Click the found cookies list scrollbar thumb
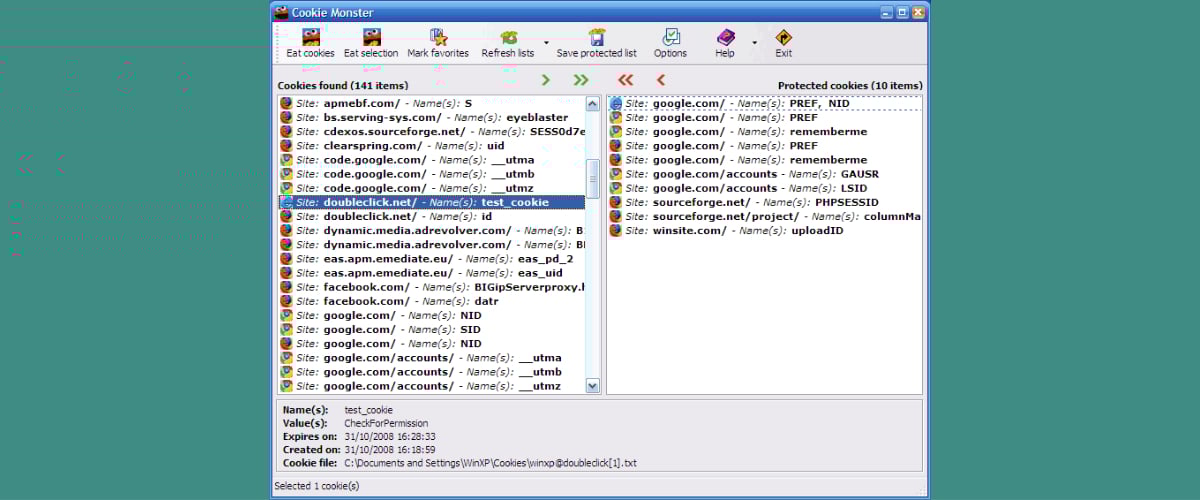 click(592, 178)
